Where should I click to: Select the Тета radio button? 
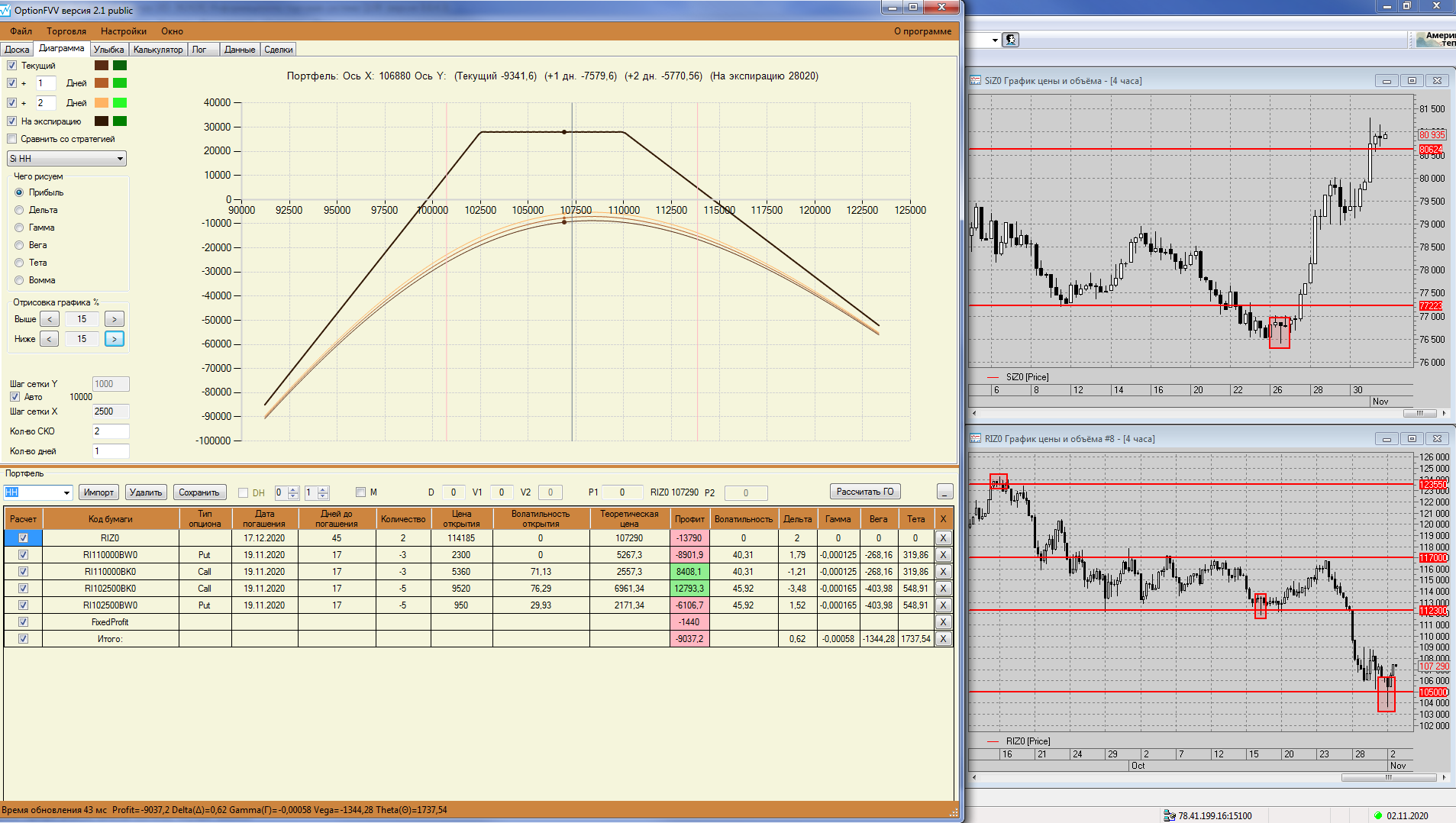(x=19, y=263)
